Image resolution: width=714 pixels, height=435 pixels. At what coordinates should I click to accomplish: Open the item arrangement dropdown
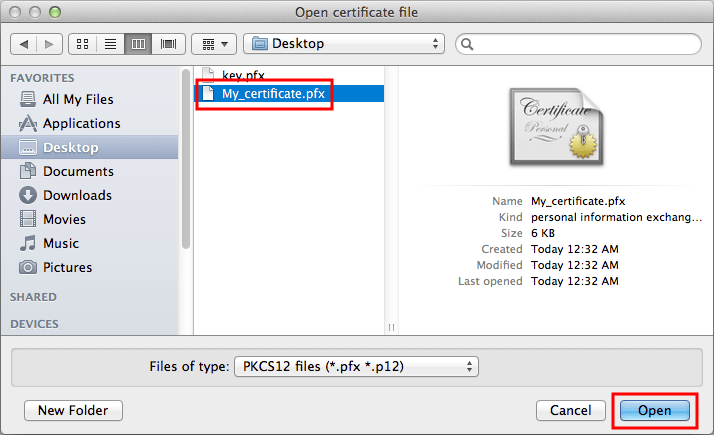pos(214,44)
